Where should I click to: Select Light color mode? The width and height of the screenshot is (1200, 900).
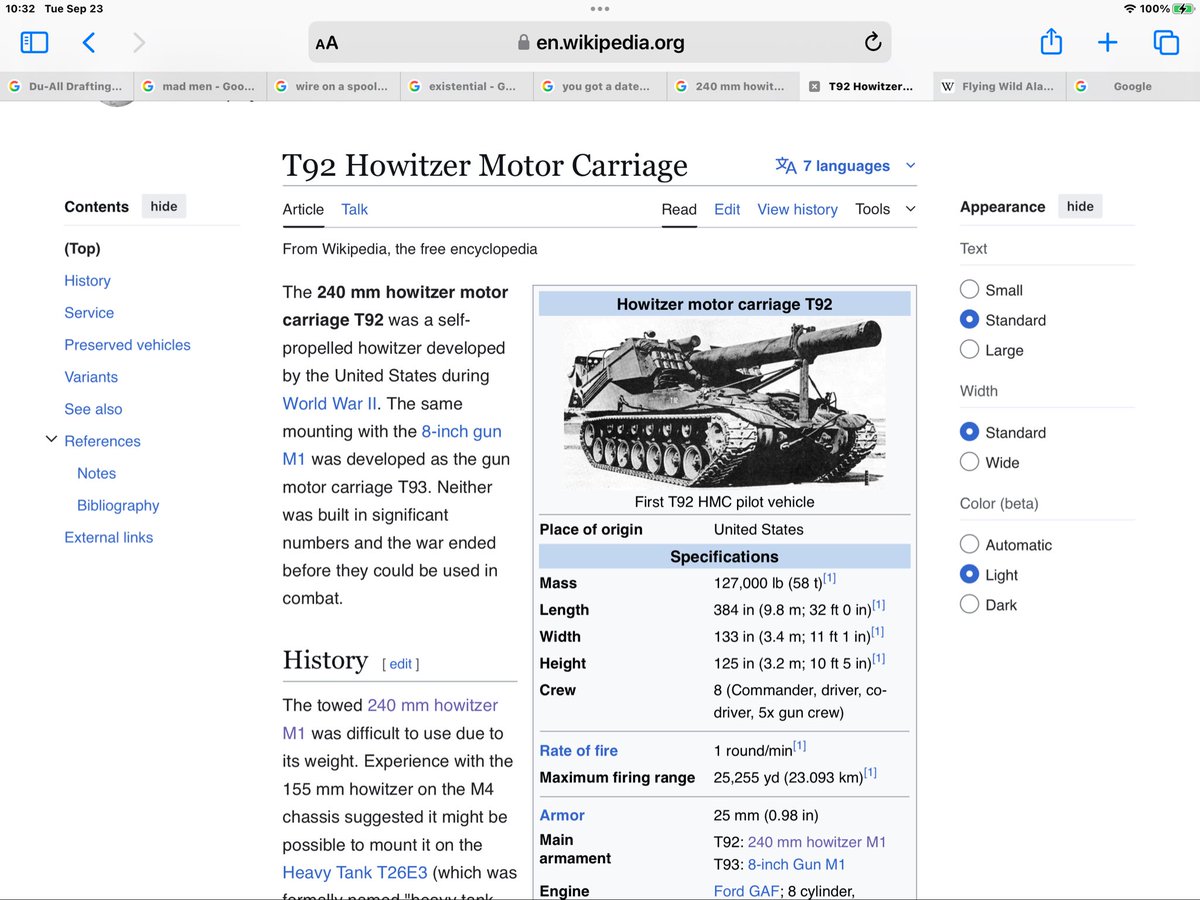[x=969, y=575]
